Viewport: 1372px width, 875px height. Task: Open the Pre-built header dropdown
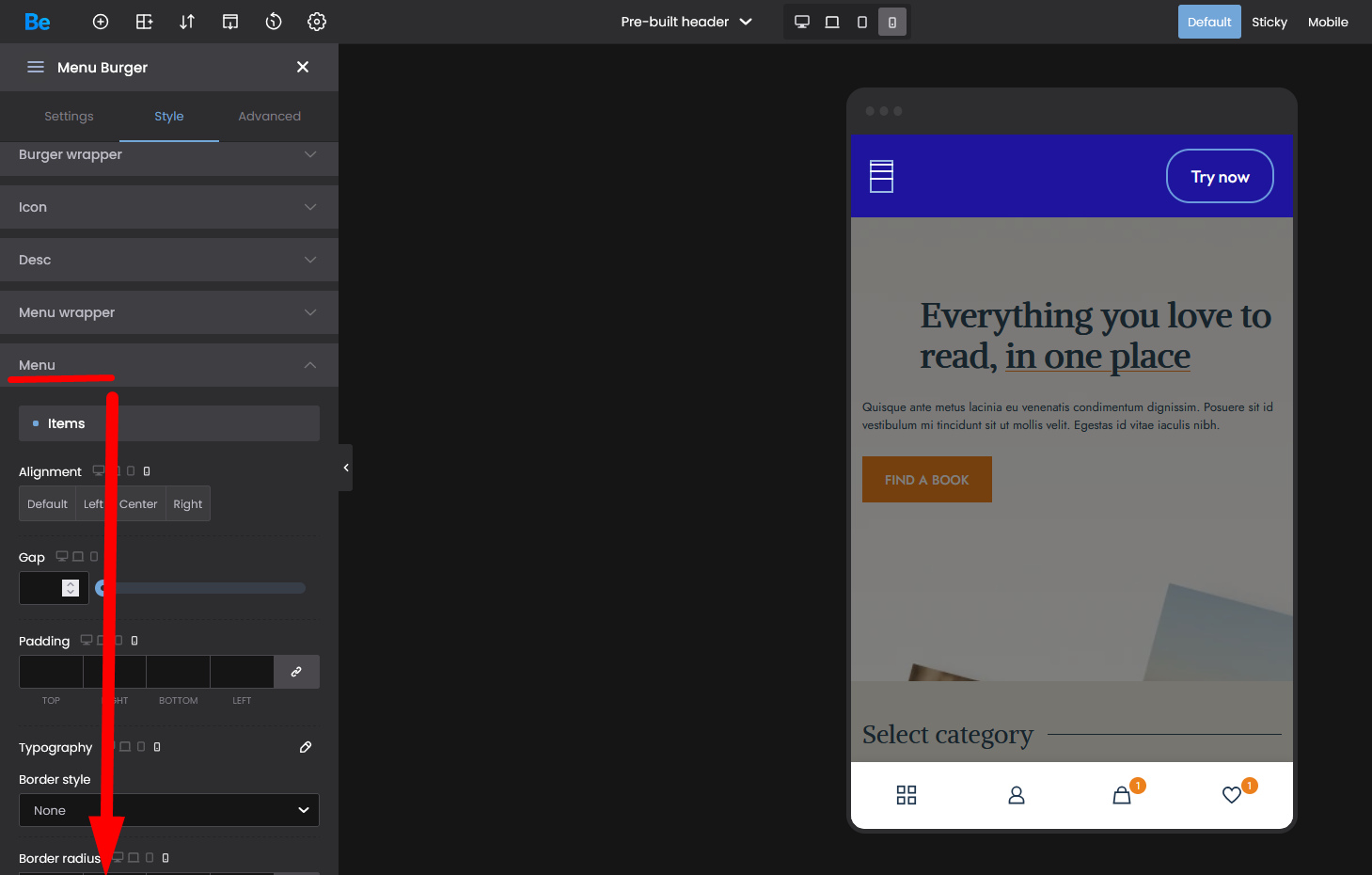click(x=686, y=22)
